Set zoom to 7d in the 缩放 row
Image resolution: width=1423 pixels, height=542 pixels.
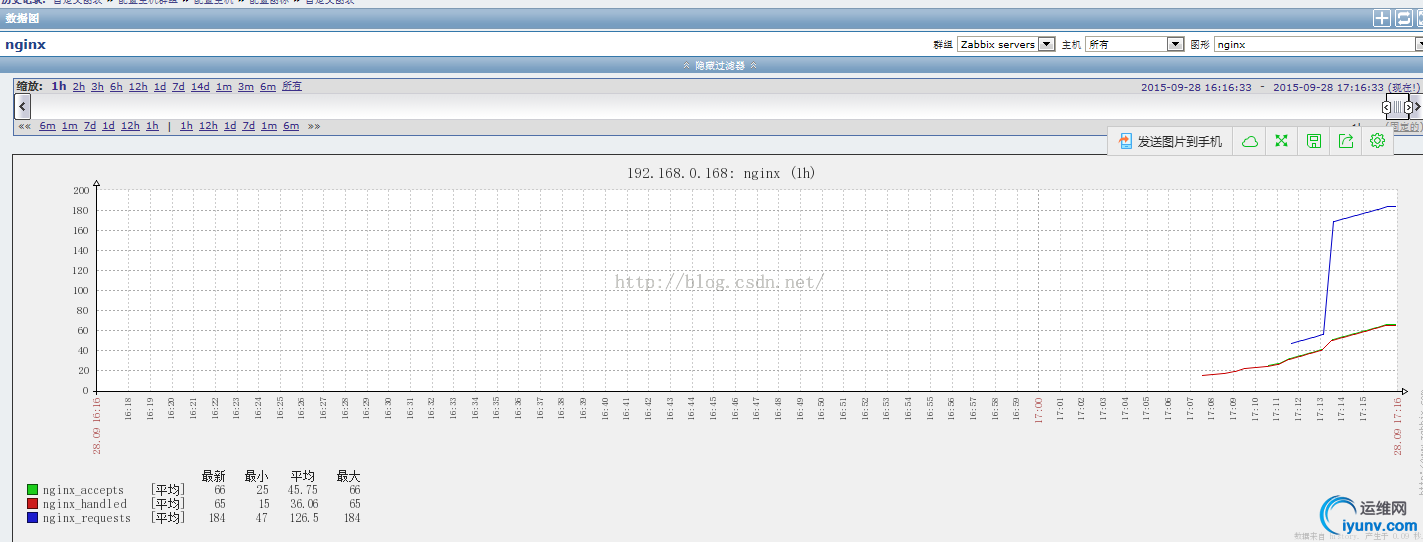178,86
